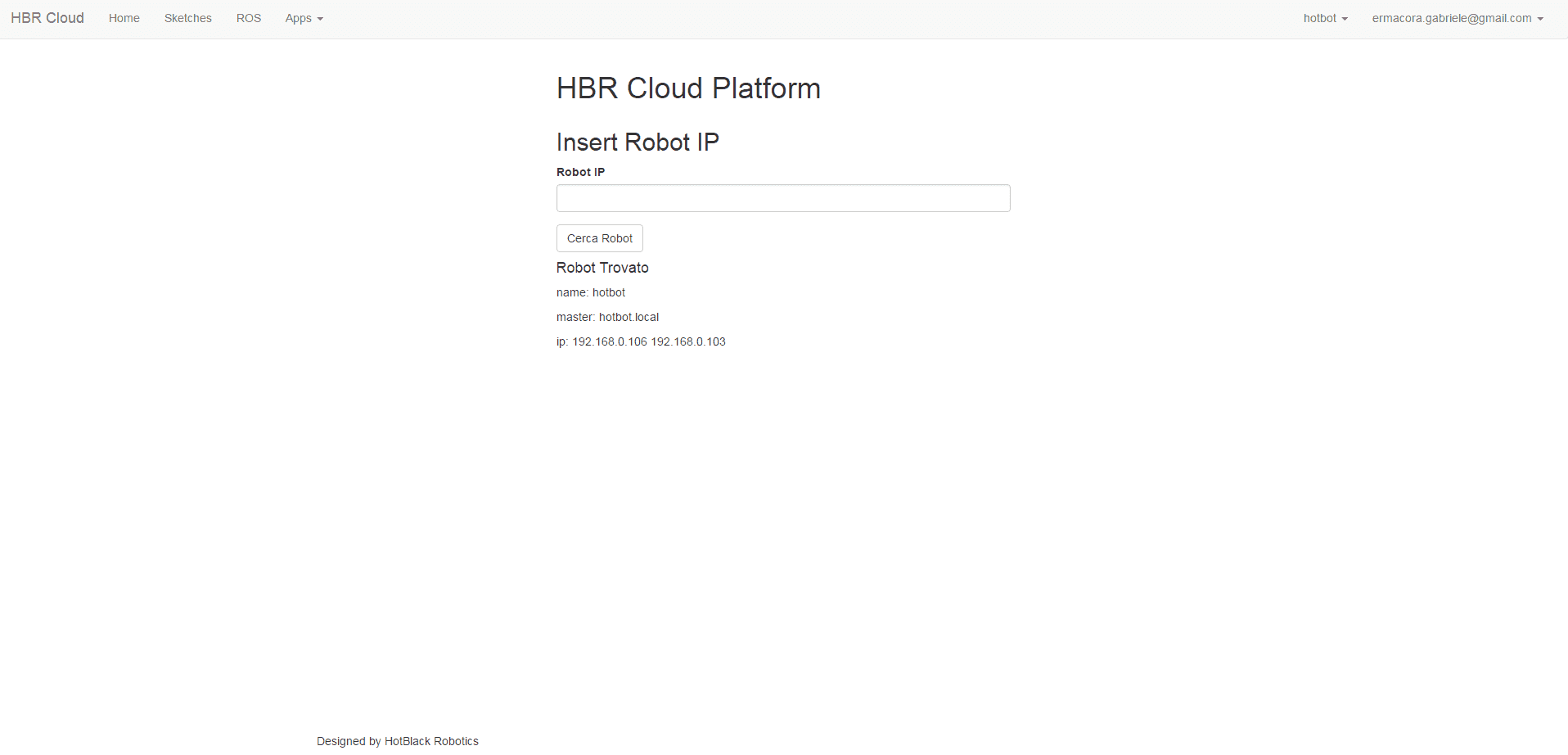The width and height of the screenshot is (1568, 755).
Task: Click the robot ip address line
Action: pyautogui.click(x=641, y=341)
